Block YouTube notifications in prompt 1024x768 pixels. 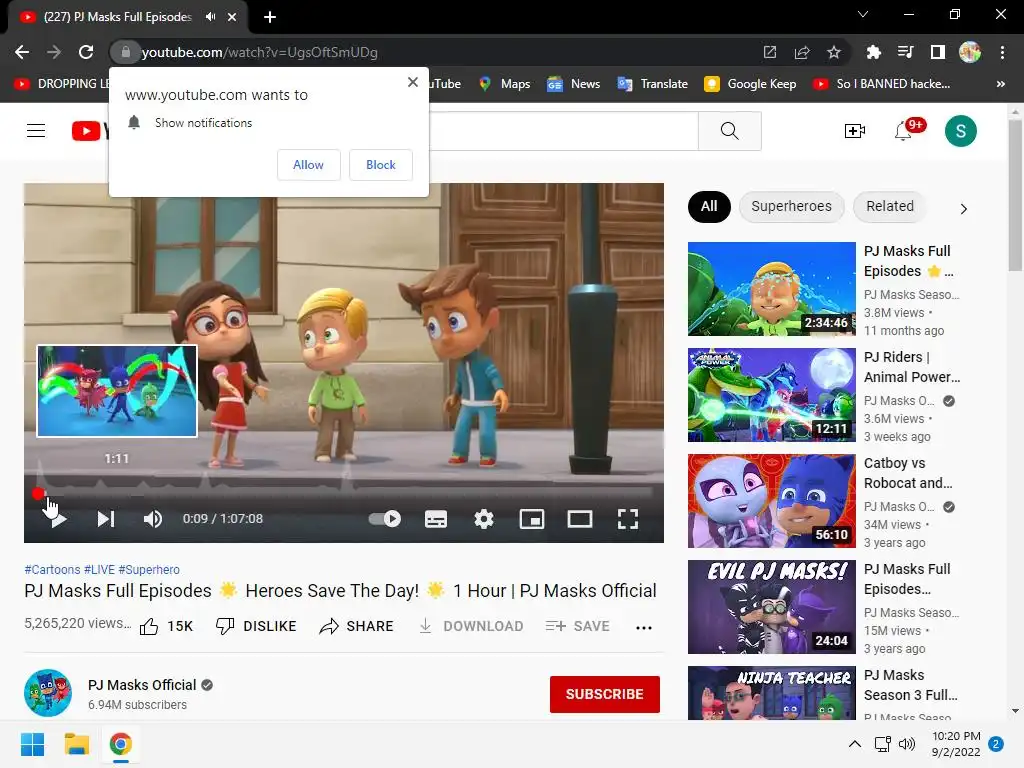click(381, 165)
